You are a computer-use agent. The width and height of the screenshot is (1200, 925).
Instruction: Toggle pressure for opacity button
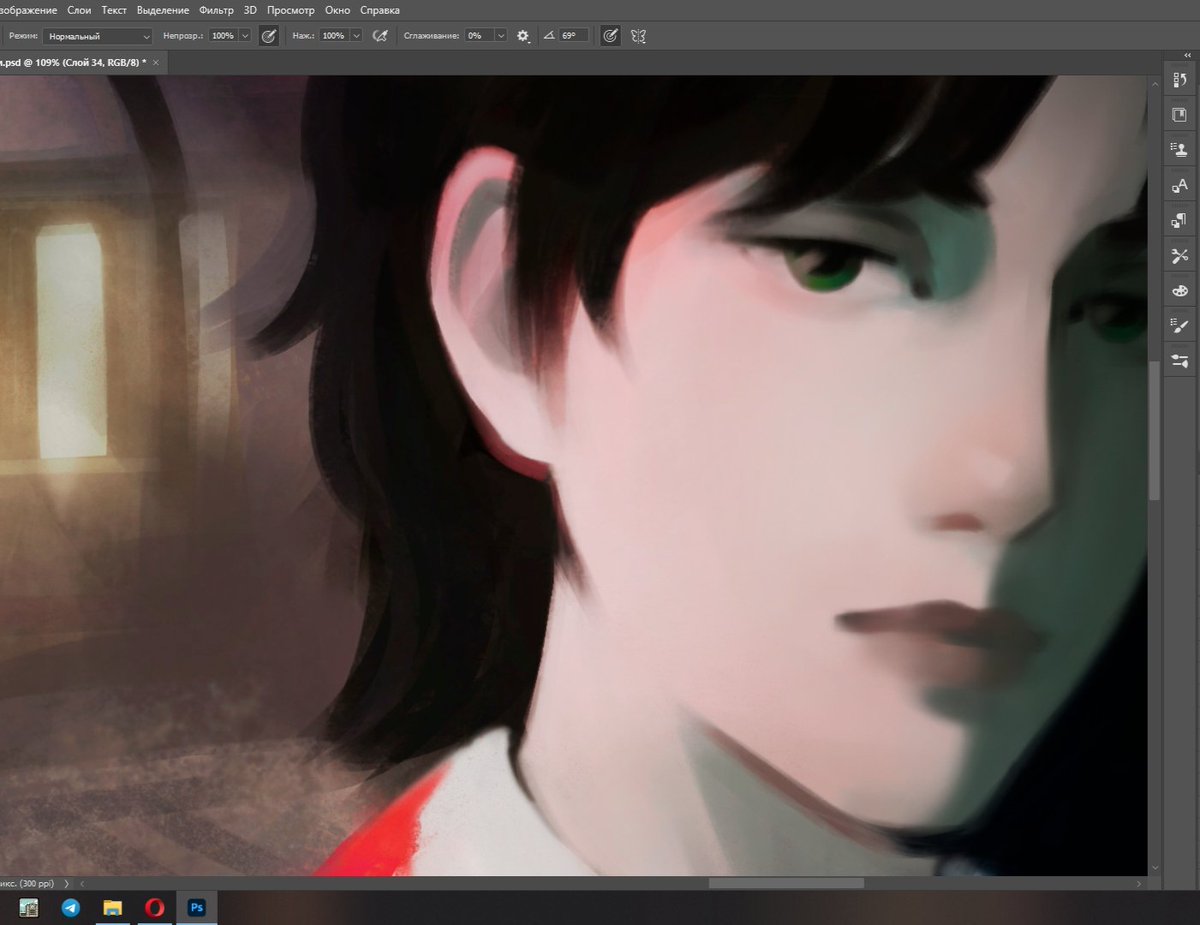tap(268, 35)
